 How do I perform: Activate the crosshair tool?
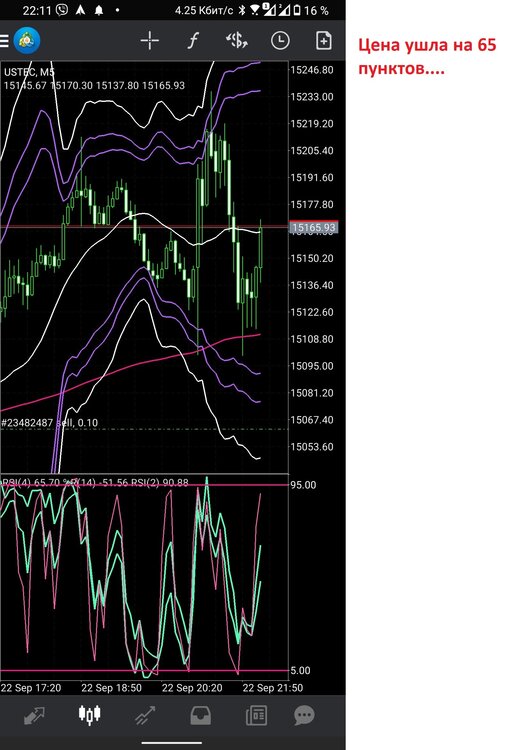150,41
